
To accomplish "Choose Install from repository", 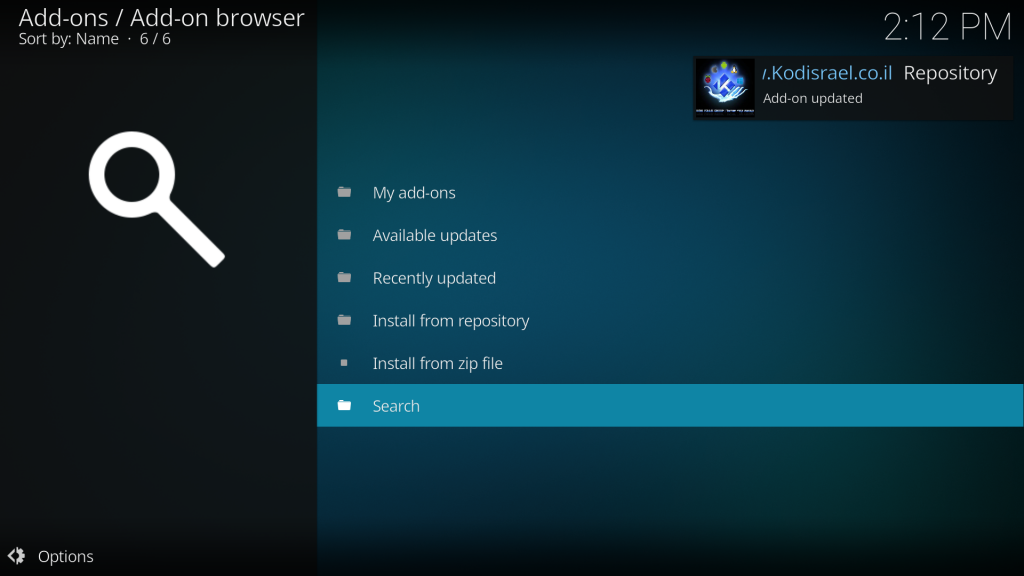I will [451, 320].
